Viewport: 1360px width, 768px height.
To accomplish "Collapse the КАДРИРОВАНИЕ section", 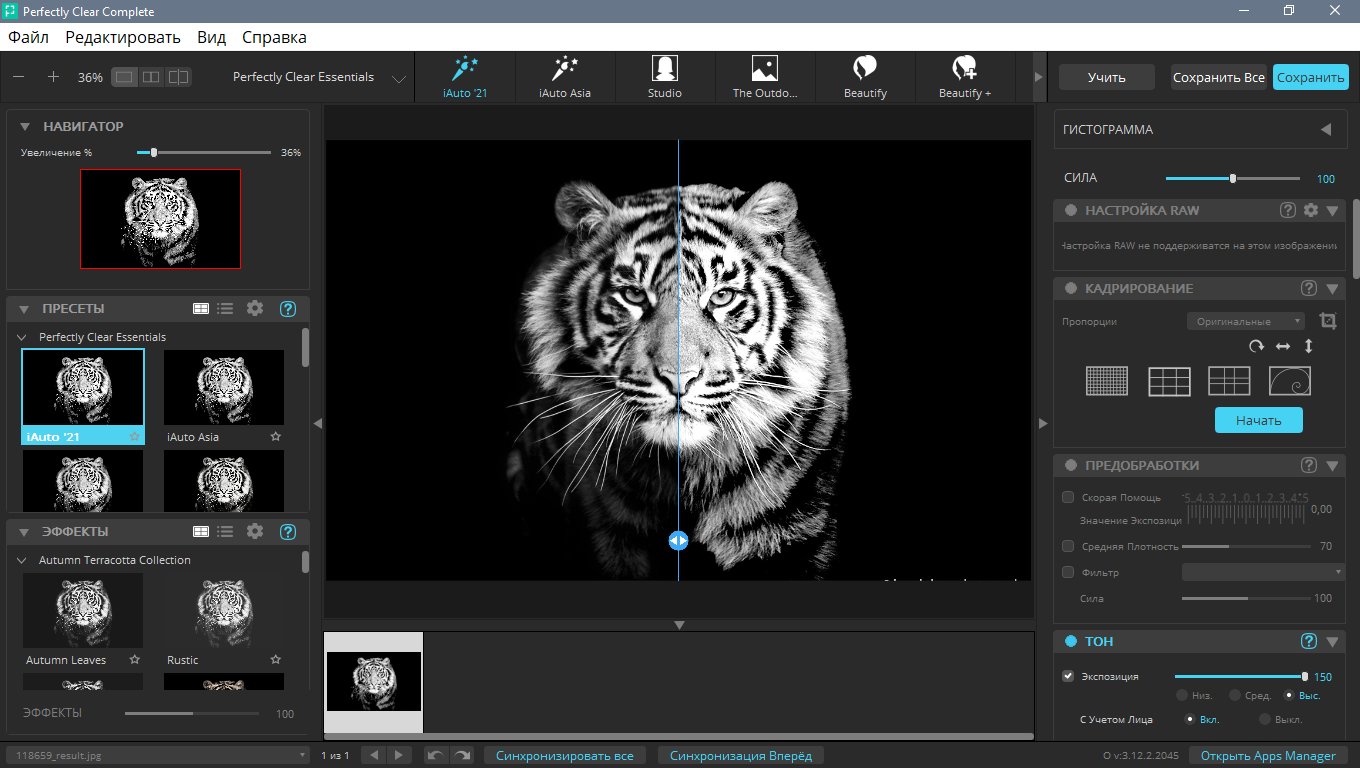I will 1333,289.
